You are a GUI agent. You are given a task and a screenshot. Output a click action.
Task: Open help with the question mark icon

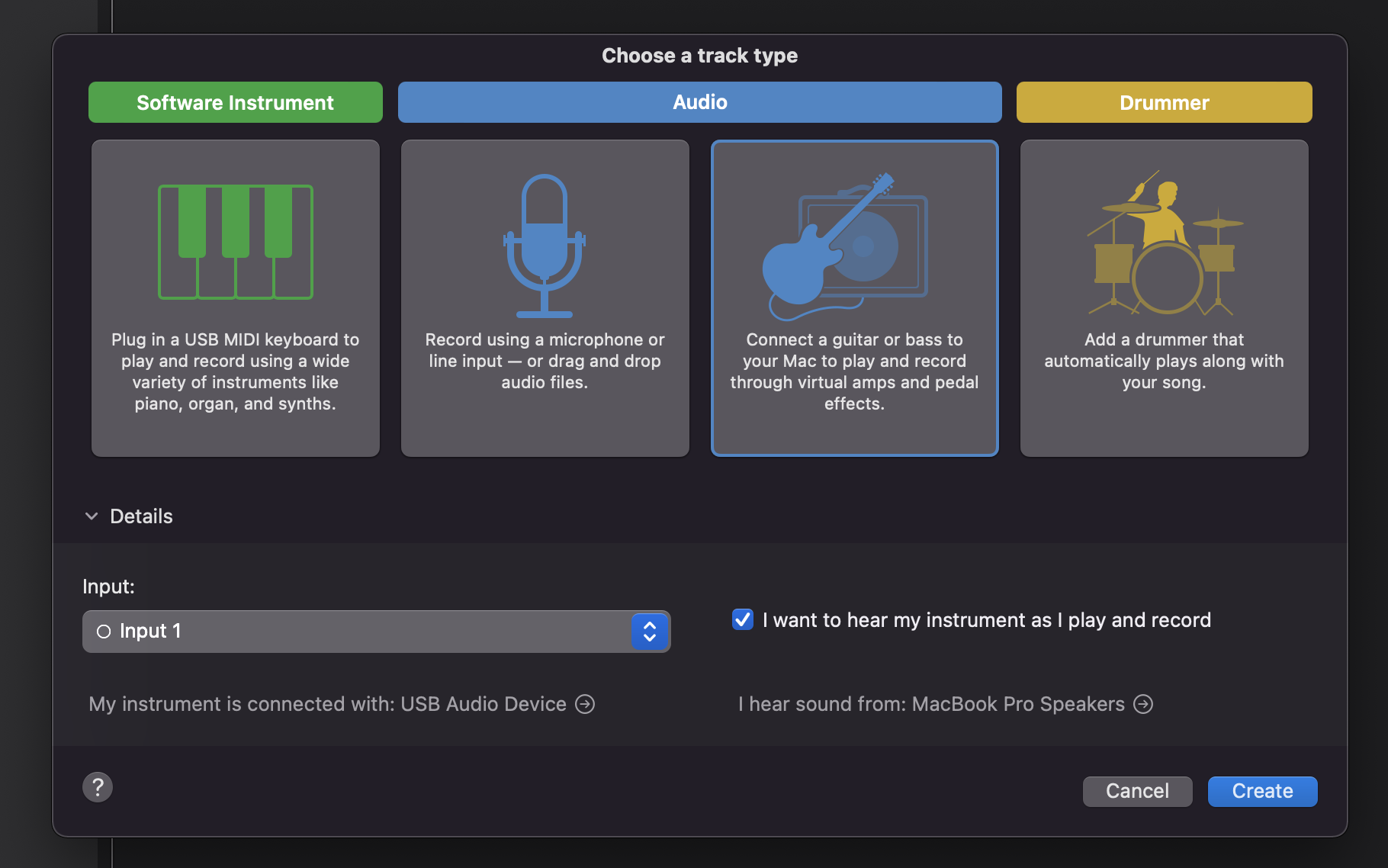tap(98, 787)
